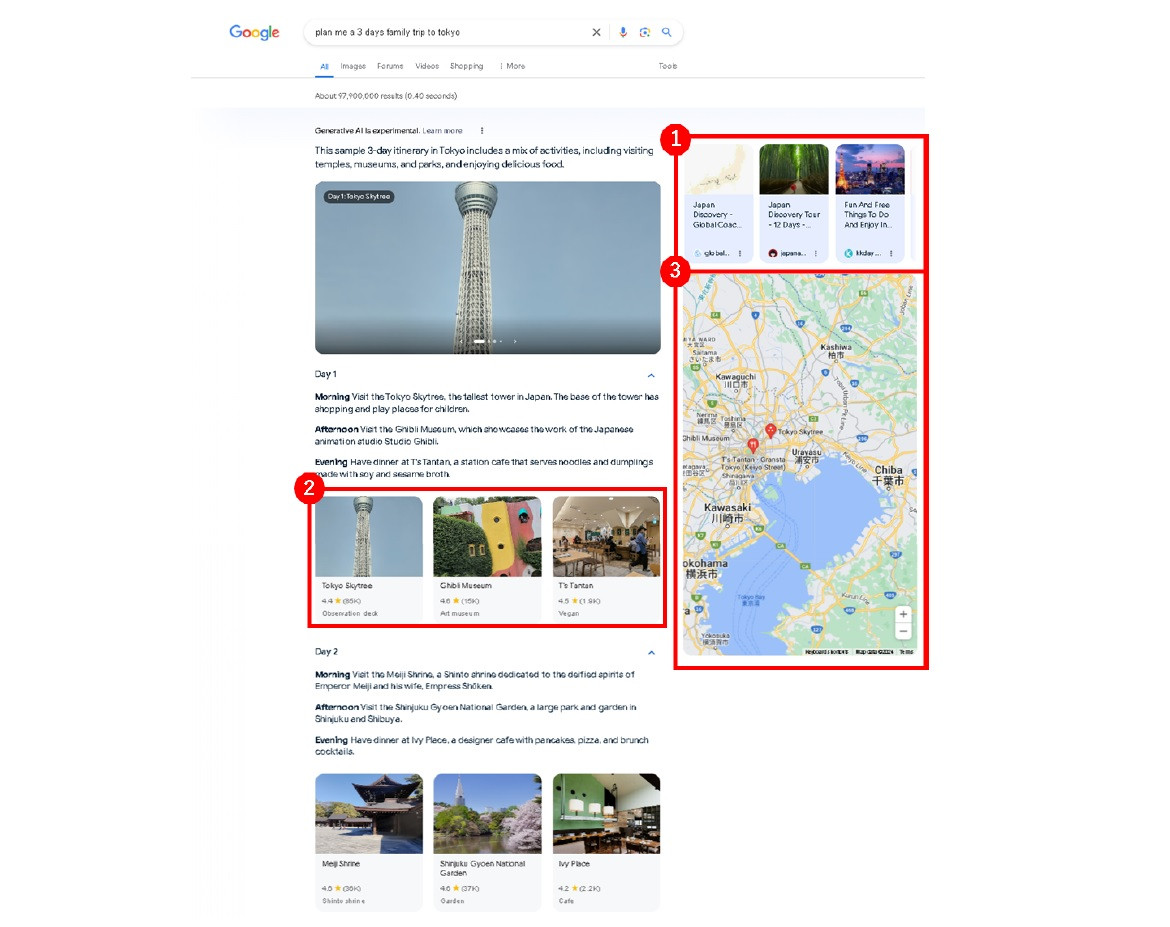1170x927 pixels.
Task: Open the search Tools option
Action: (x=668, y=66)
